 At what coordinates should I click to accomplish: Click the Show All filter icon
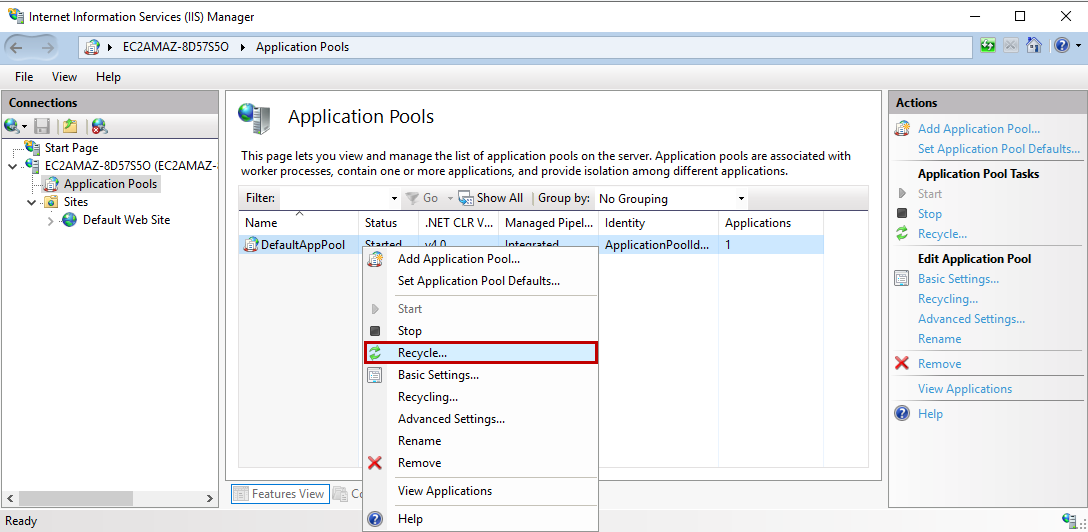pos(466,198)
